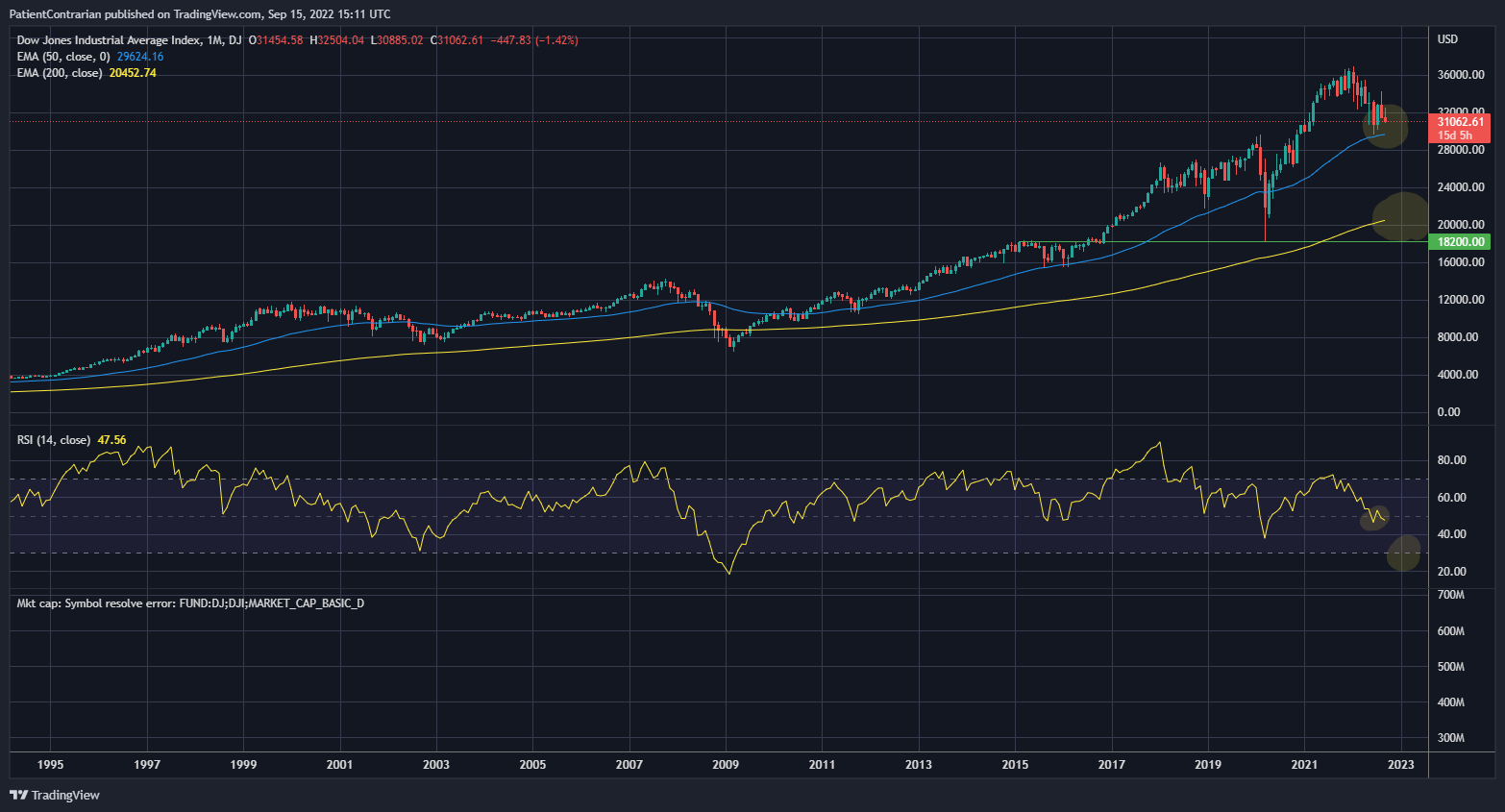Select the Dow Jones Industrial Average Index legend title

pyautogui.click(x=129, y=40)
